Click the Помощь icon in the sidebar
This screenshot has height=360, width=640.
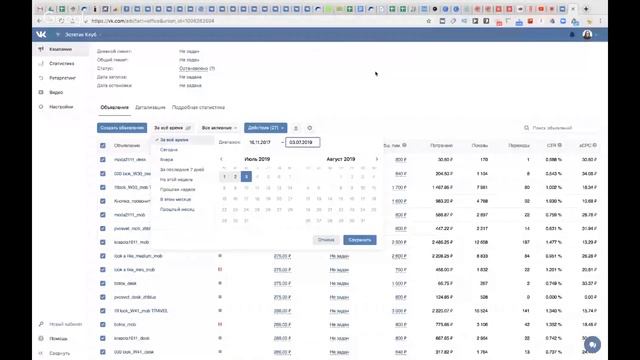pos(41,339)
